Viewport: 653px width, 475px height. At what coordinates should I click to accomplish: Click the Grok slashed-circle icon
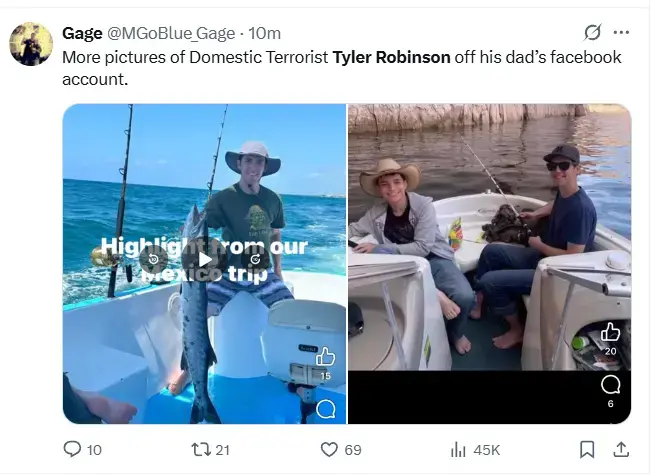pos(592,33)
